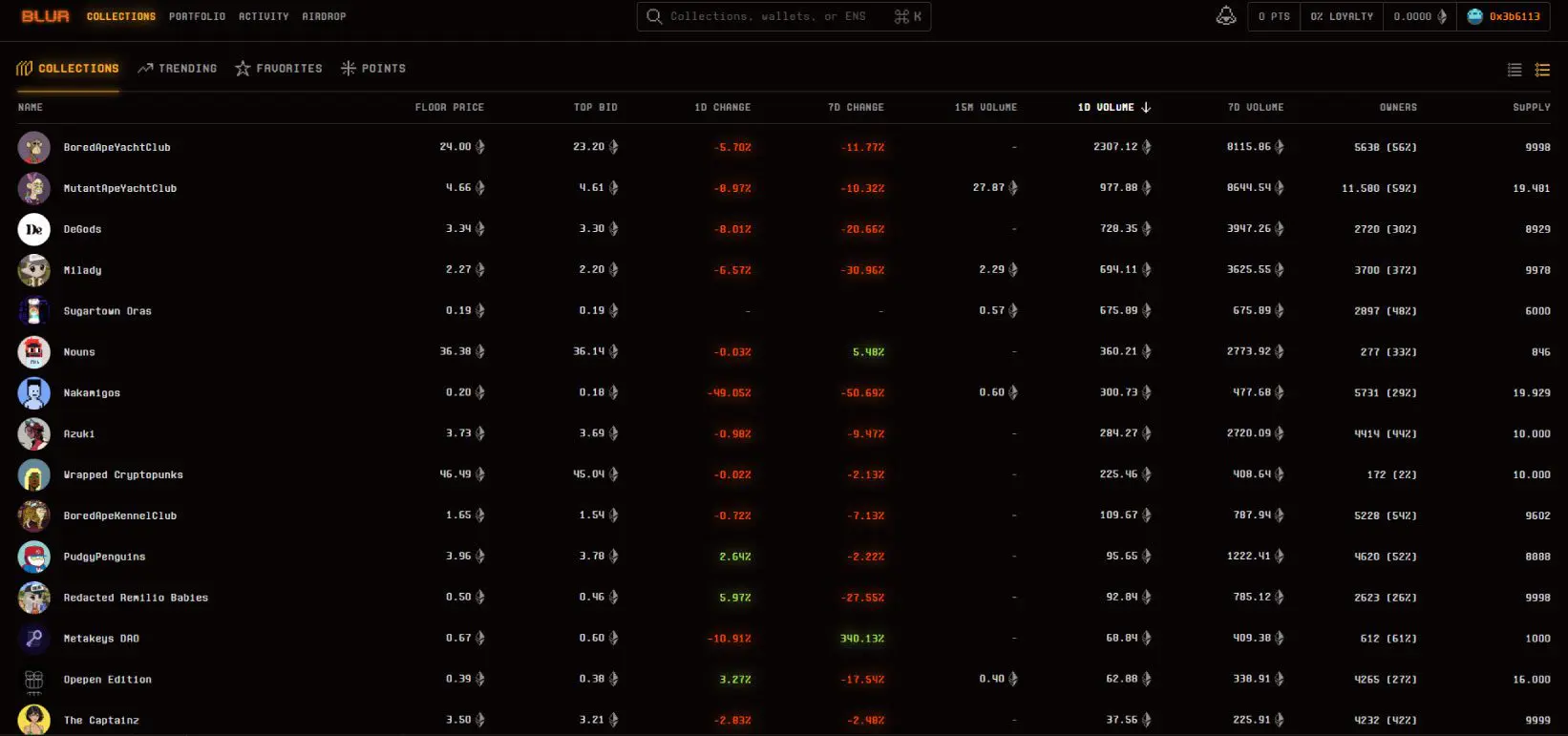The width and height of the screenshot is (1568, 736).
Task: Click The Captainz collection name
Action: pos(101,721)
